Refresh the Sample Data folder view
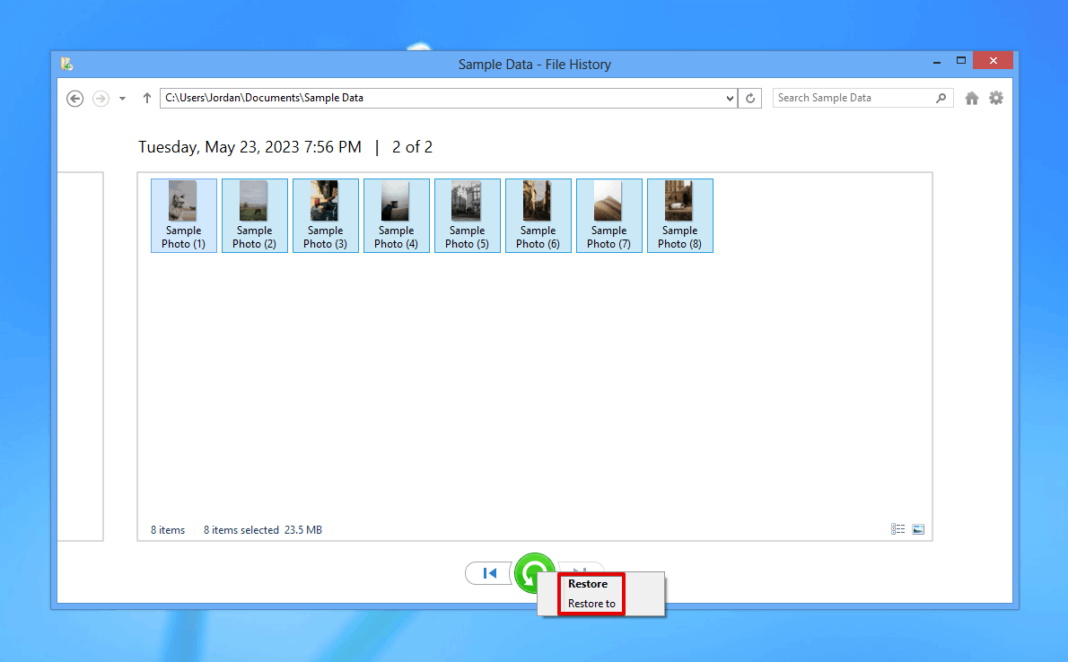Viewport: 1068px width, 662px height. coord(751,98)
